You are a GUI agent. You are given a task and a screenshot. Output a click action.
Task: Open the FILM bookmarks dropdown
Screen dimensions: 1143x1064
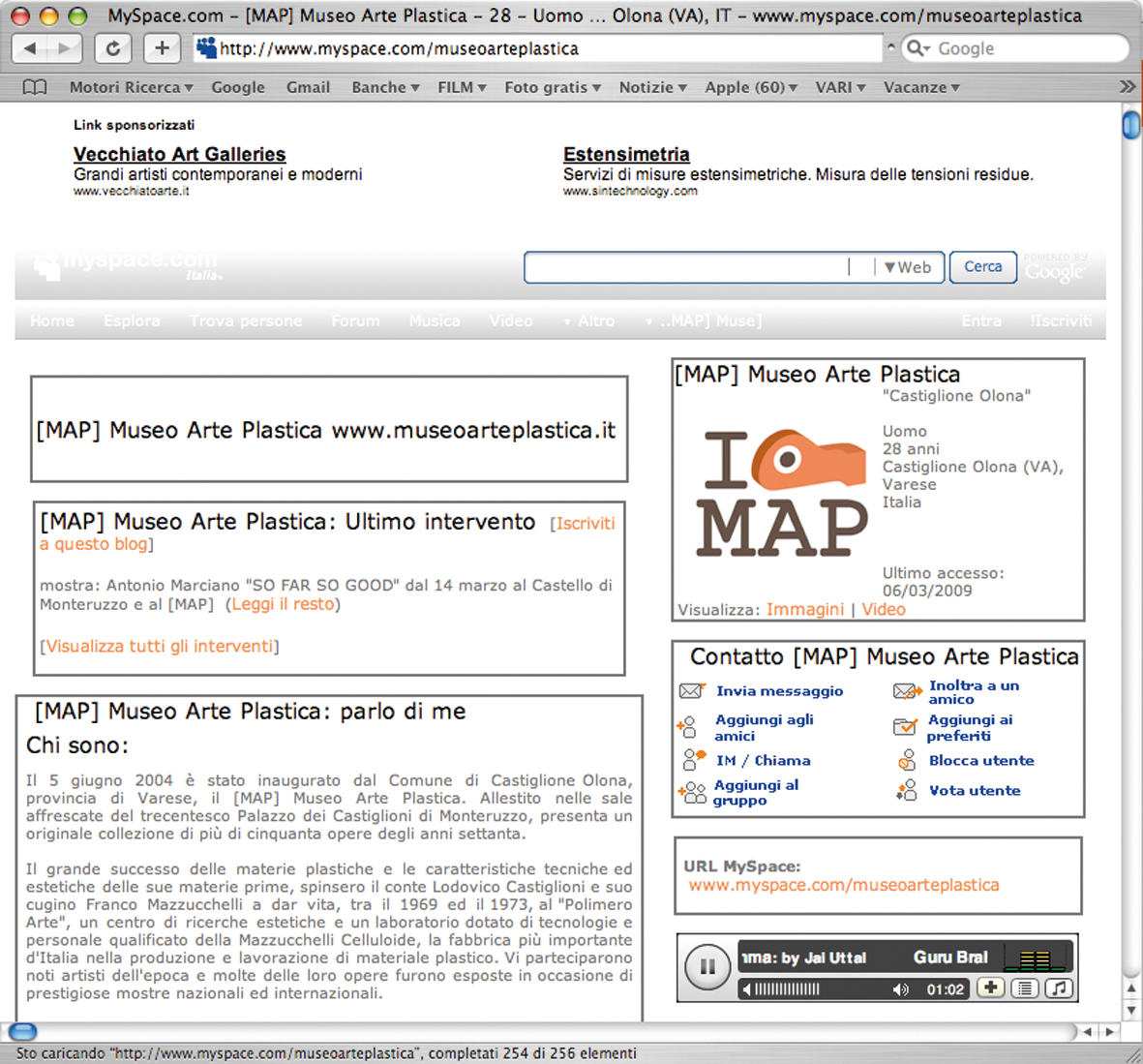point(462,87)
